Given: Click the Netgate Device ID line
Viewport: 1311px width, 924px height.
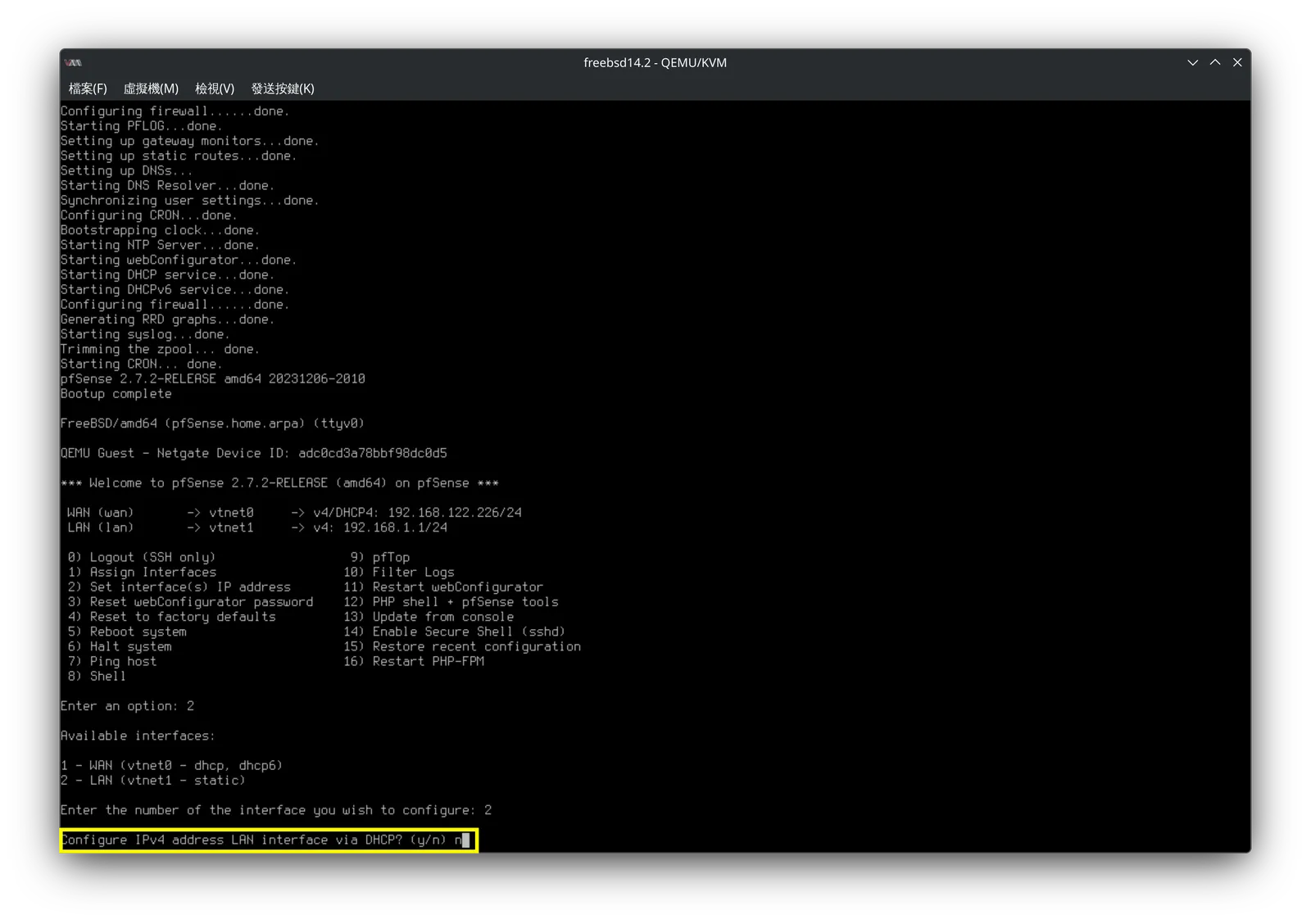Looking at the screenshot, I should (253, 452).
